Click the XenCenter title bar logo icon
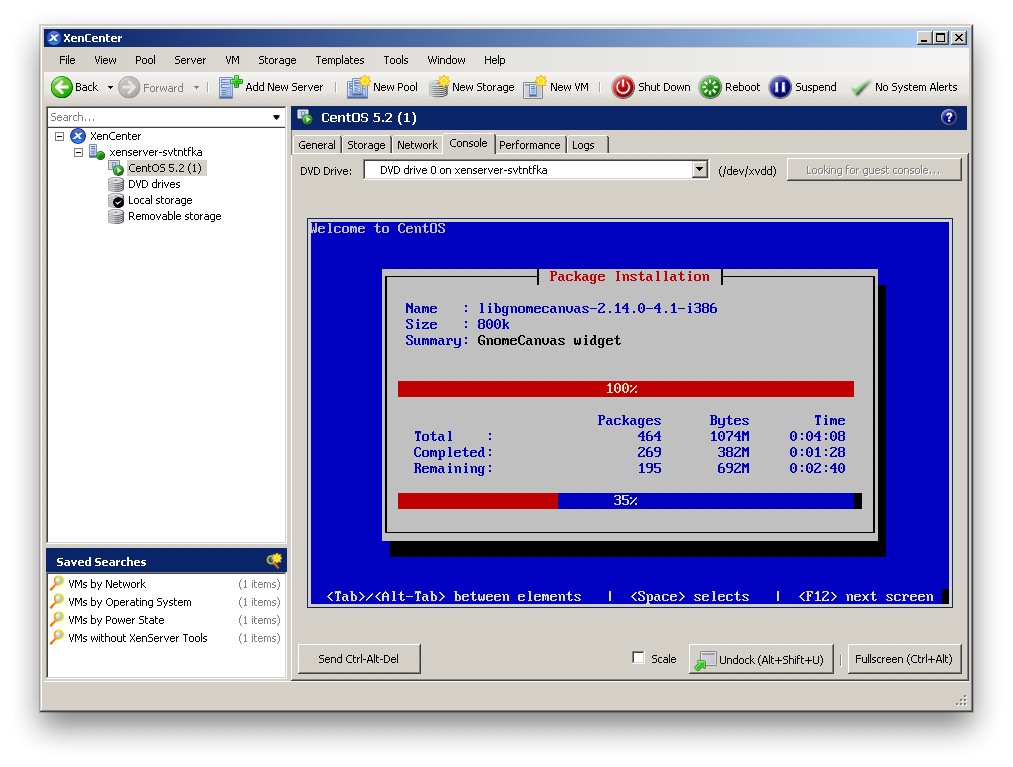 54,37
